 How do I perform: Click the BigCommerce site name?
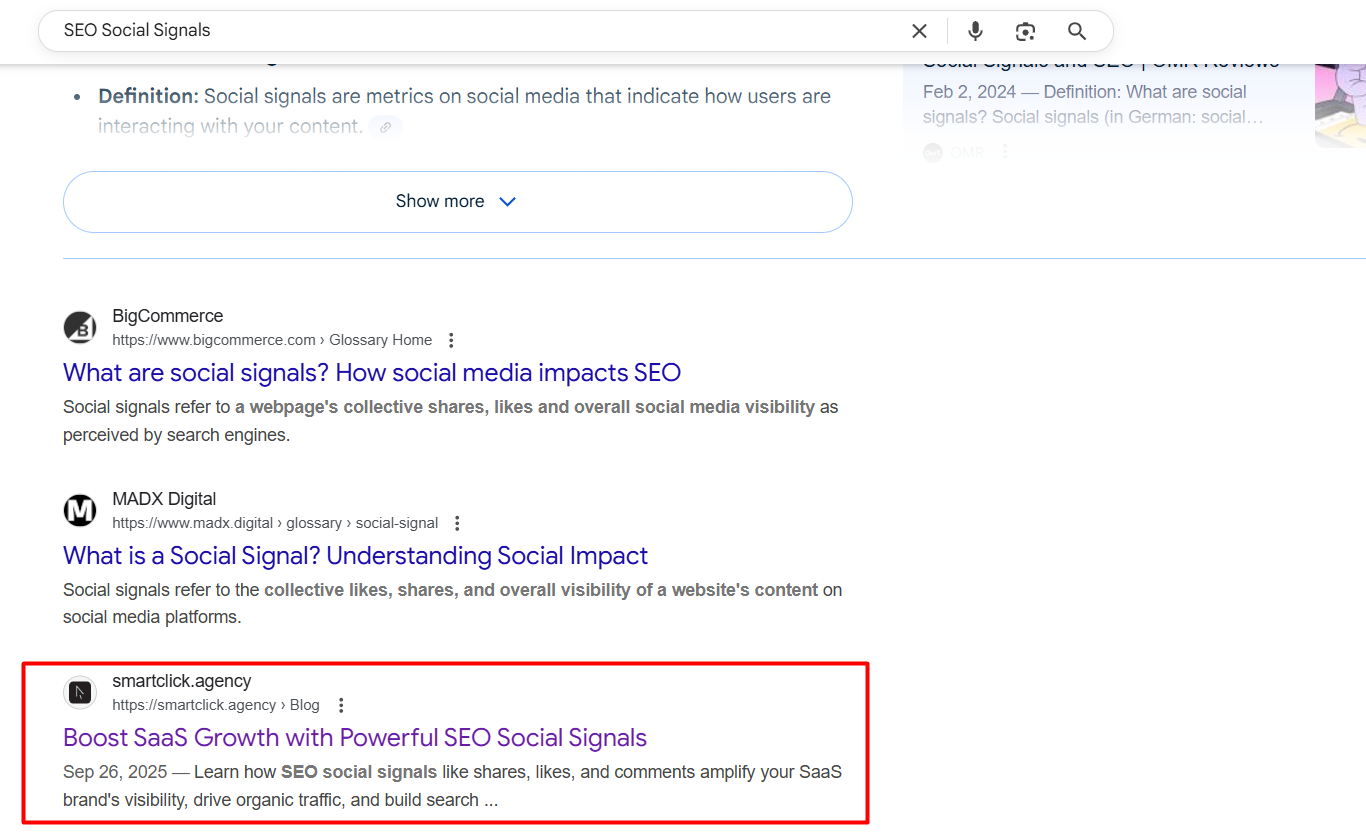pyautogui.click(x=168, y=316)
